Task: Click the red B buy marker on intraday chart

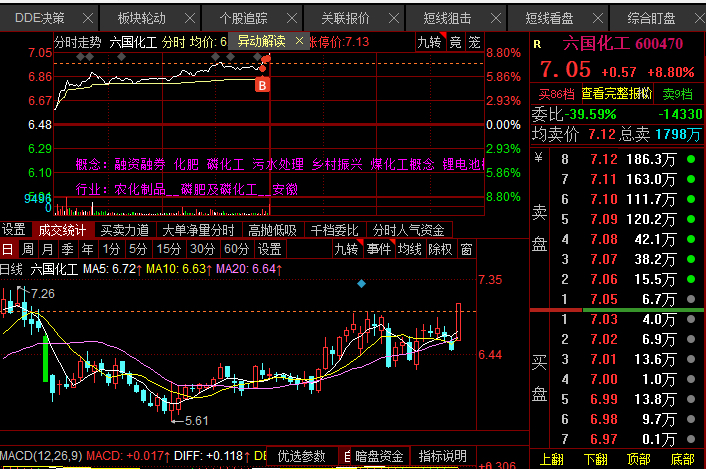Action: click(262, 85)
